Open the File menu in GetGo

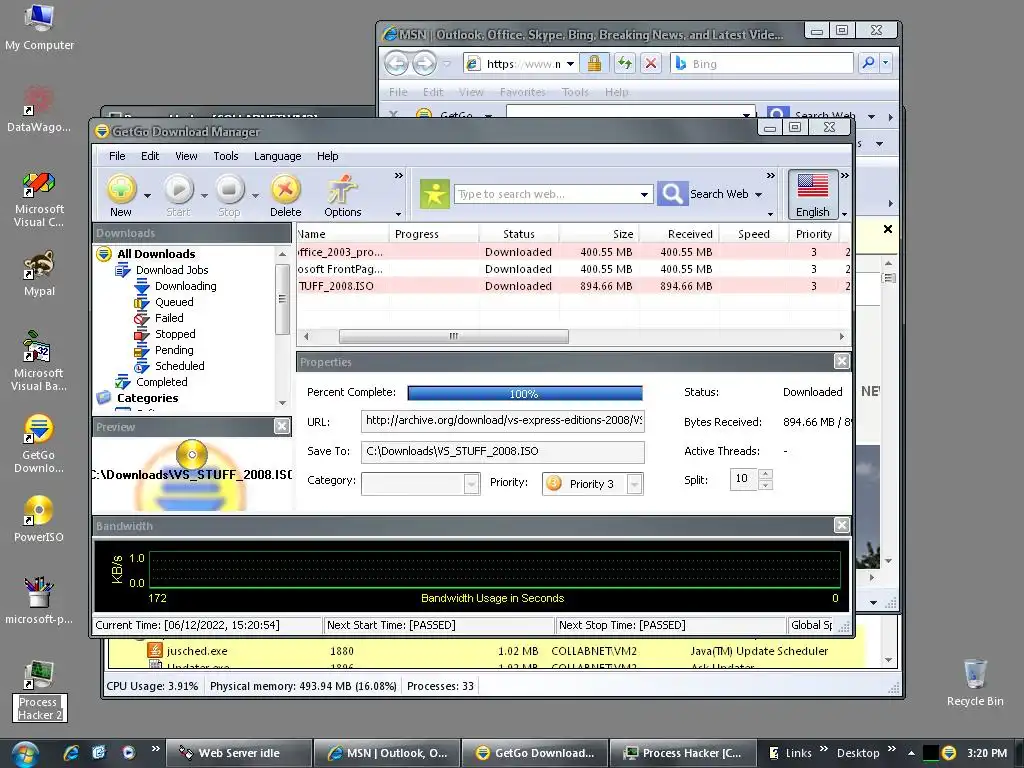(117, 156)
